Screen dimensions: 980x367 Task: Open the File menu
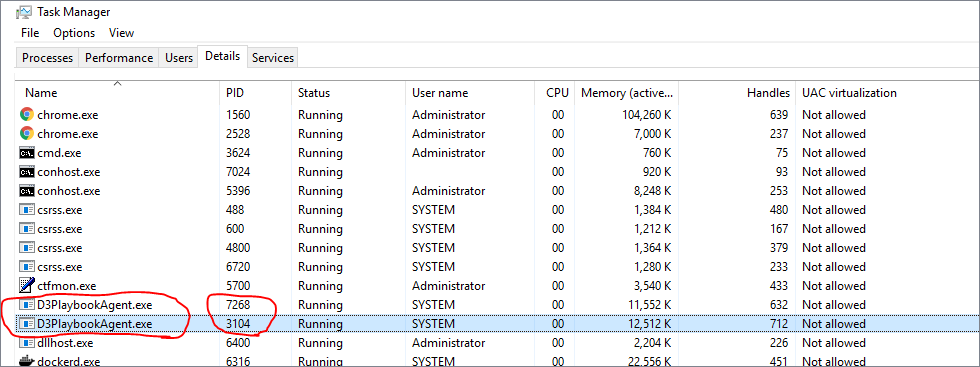(x=30, y=33)
